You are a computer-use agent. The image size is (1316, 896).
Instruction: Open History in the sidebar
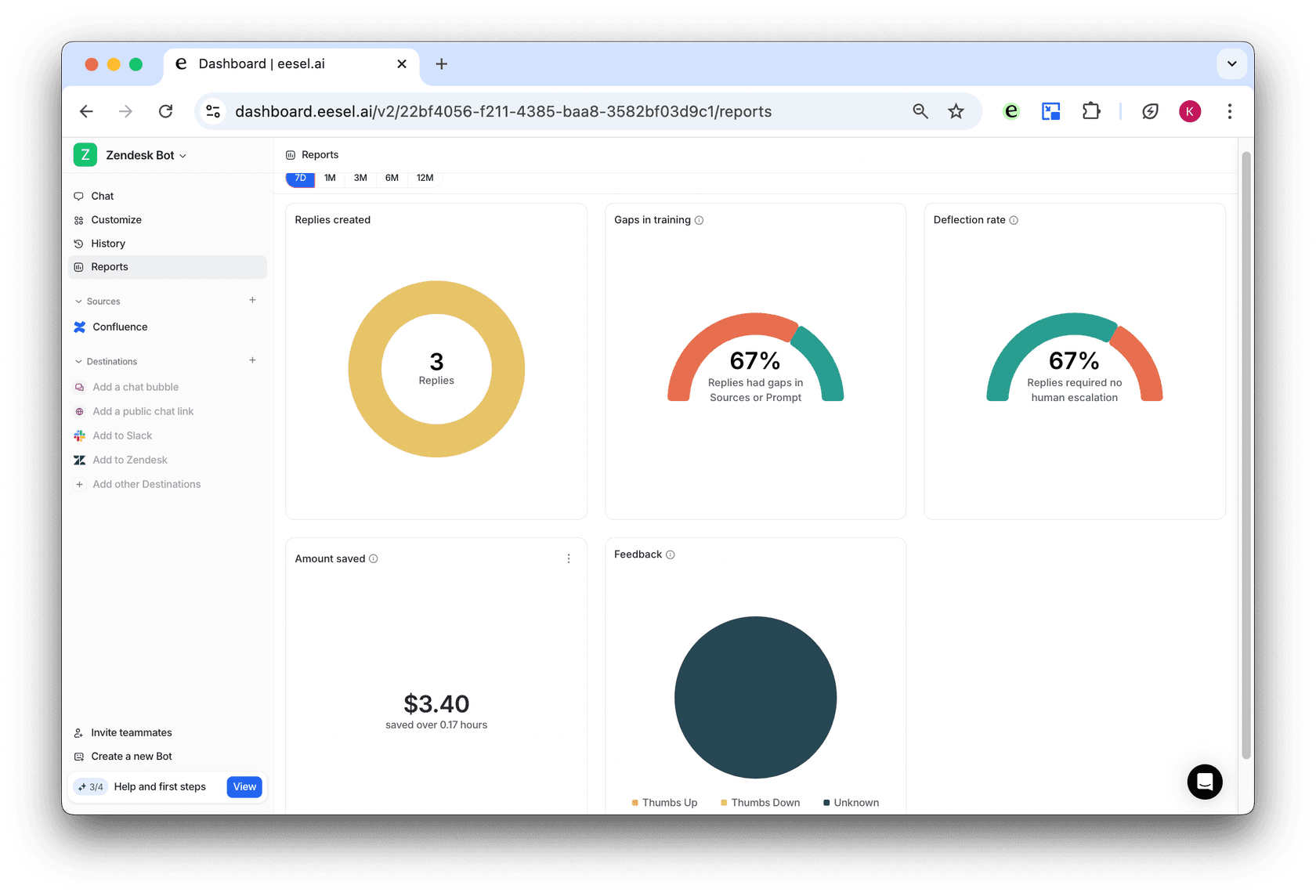(x=108, y=244)
